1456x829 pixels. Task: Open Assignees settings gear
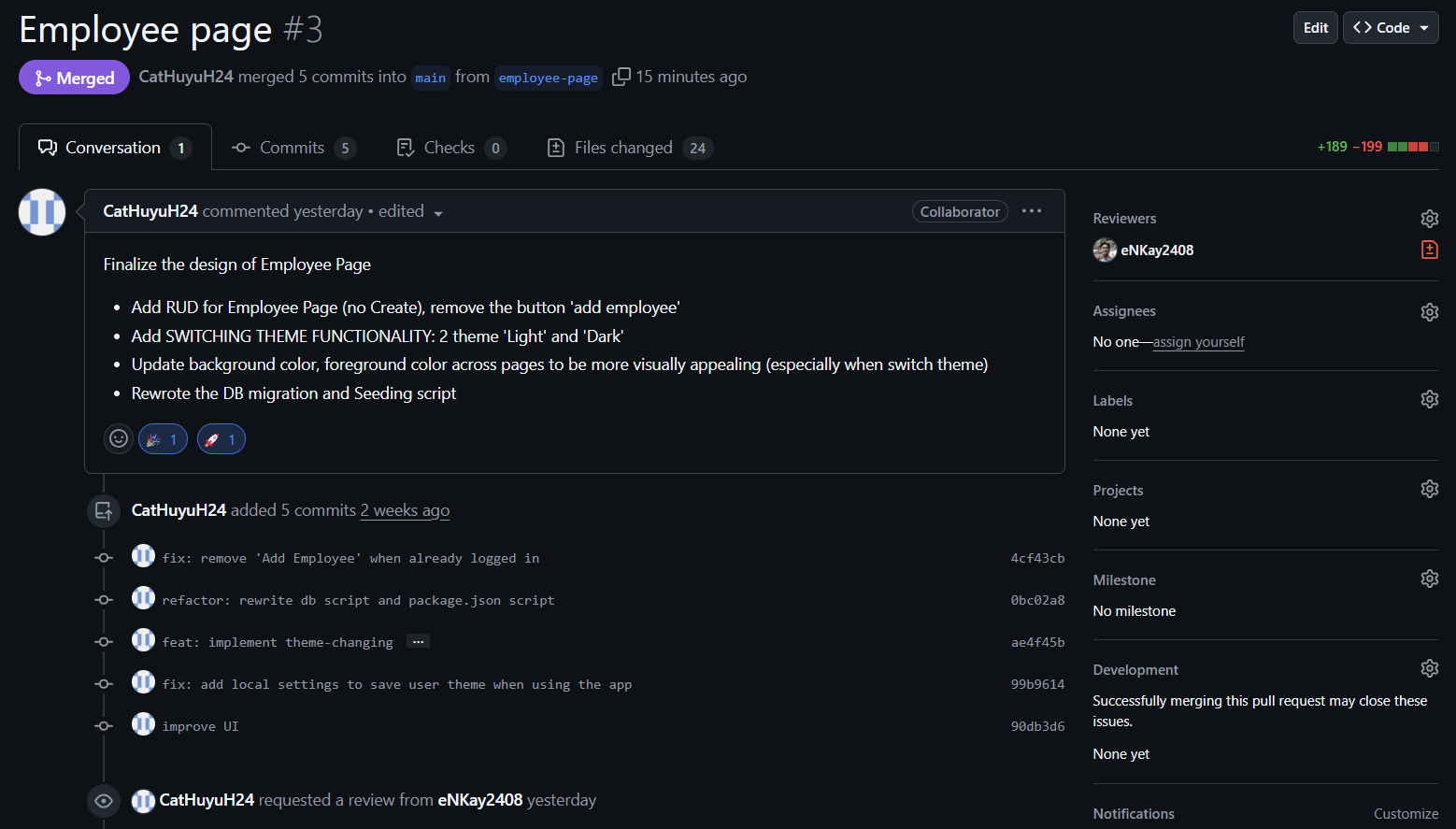1429,311
